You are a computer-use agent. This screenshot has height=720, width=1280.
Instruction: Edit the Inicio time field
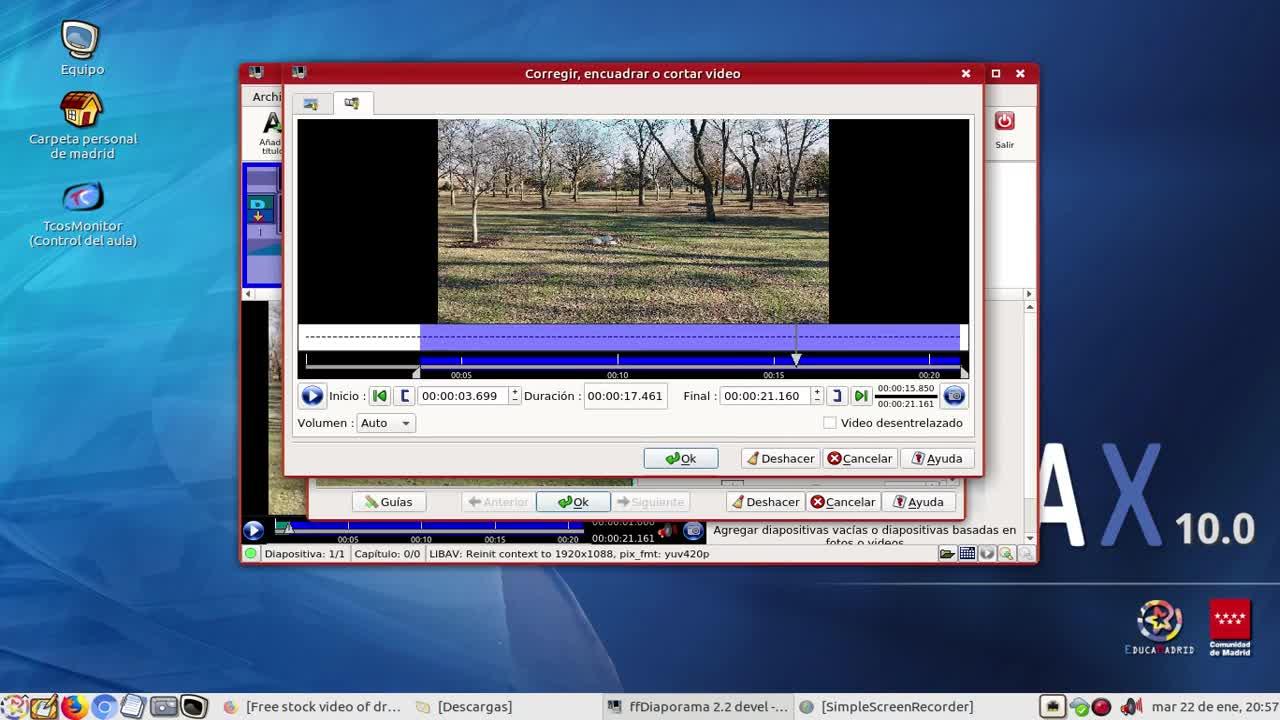pos(463,396)
